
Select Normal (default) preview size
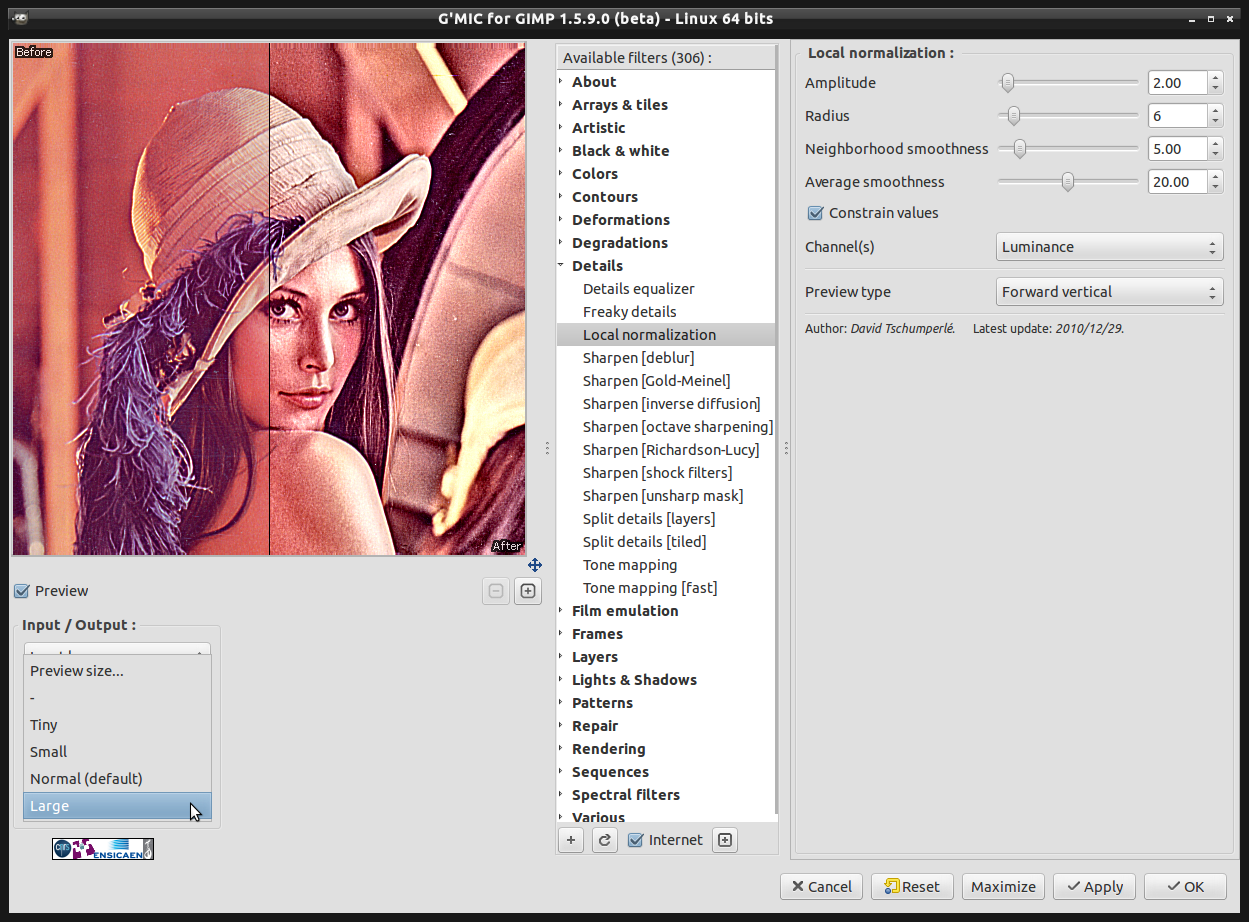click(117, 779)
